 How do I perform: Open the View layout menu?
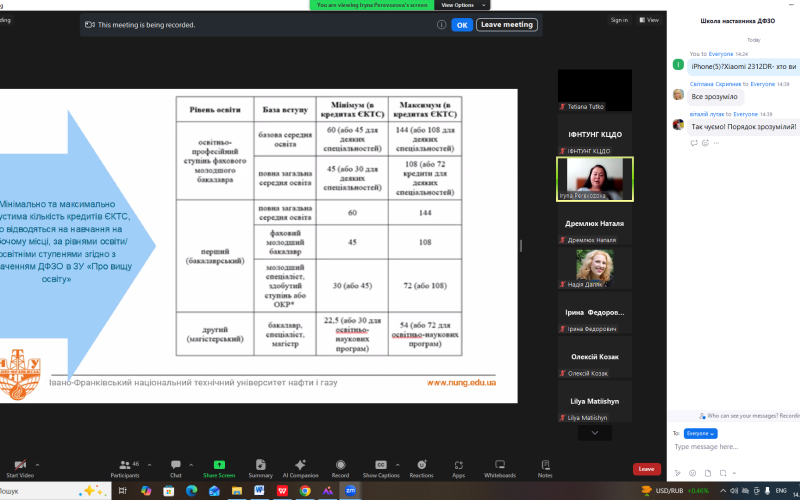[x=649, y=20]
